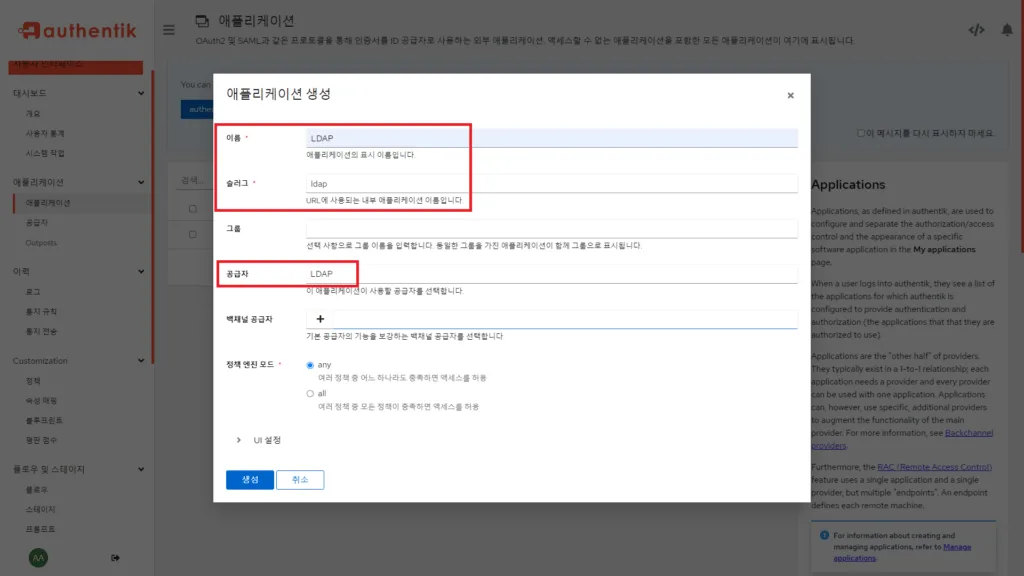Image resolution: width=1024 pixels, height=576 pixels.
Task: Sign out using the logout icon
Action: point(117,559)
